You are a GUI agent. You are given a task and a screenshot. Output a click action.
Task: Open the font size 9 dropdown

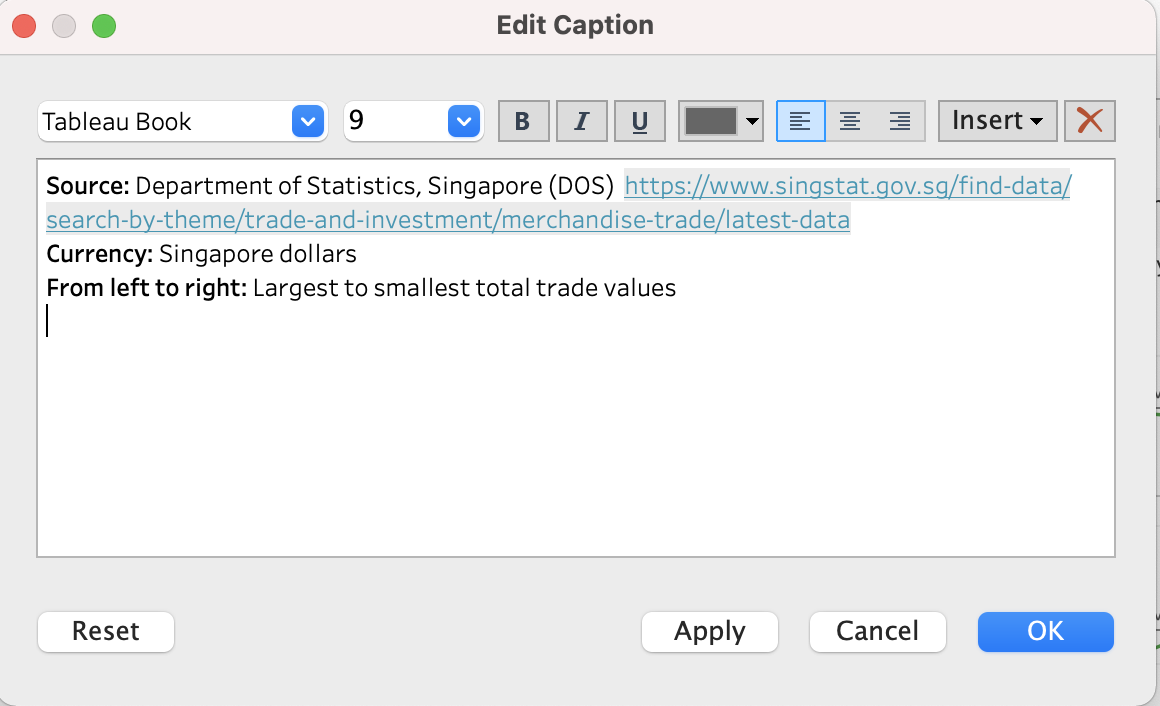[464, 121]
